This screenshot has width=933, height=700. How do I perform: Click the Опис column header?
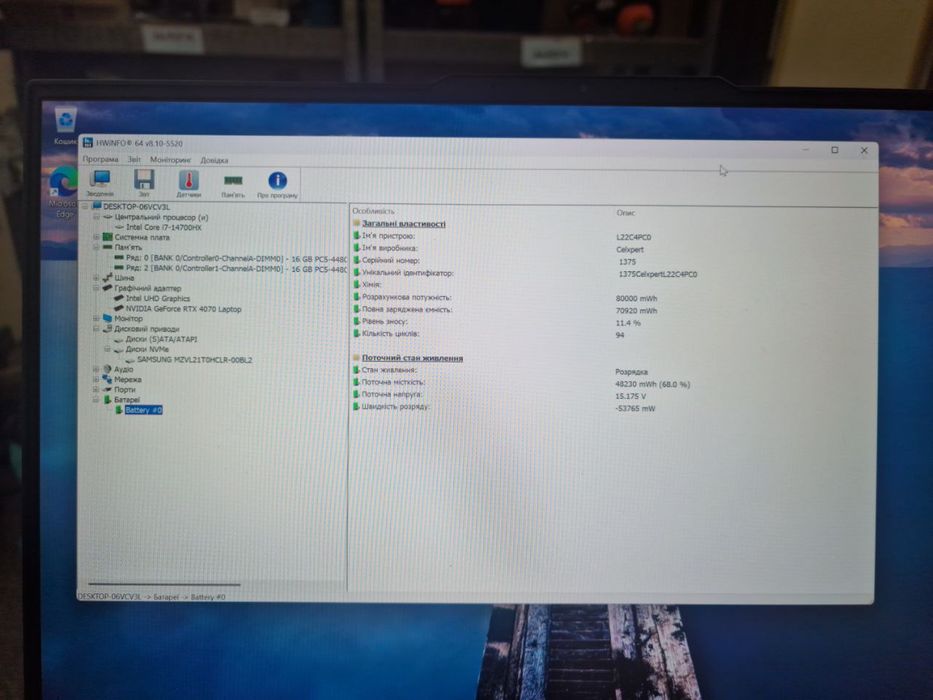click(625, 212)
